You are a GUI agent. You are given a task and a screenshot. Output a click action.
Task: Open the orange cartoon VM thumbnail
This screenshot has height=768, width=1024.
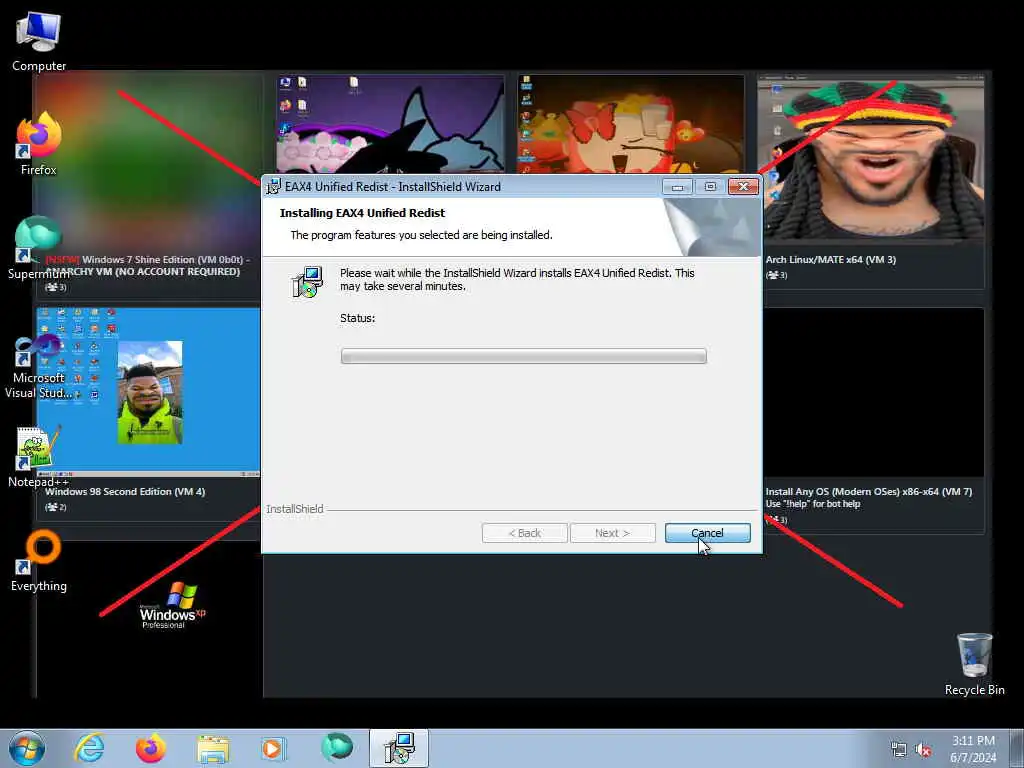tap(631, 124)
